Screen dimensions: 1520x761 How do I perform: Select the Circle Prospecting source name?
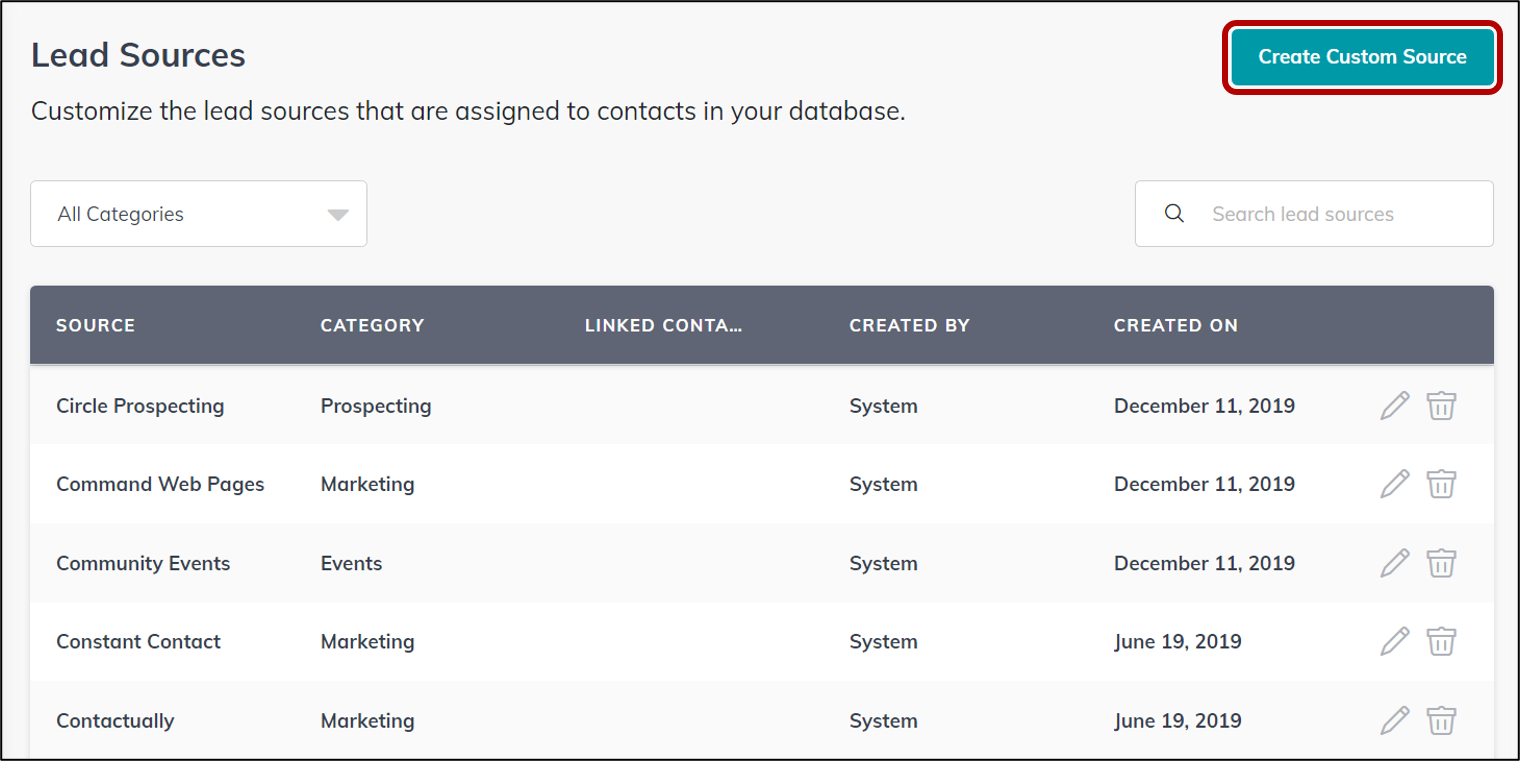(140, 406)
